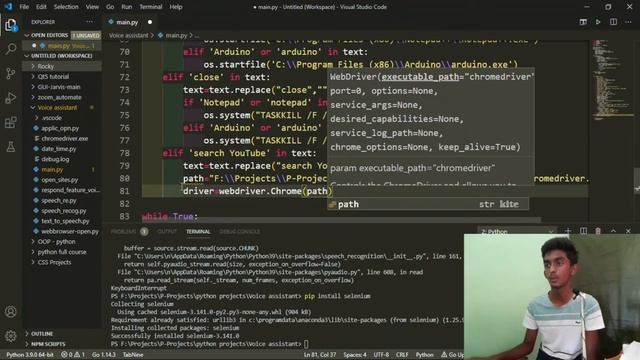Open the Explorer view in activity bar
The image size is (640, 360).
pyautogui.click(x=11, y=25)
